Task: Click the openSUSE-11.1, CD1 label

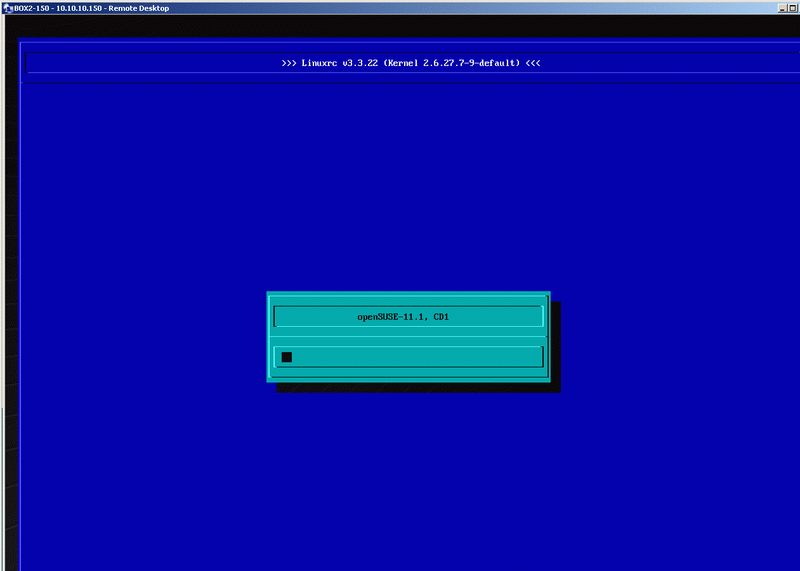Action: 403,317
